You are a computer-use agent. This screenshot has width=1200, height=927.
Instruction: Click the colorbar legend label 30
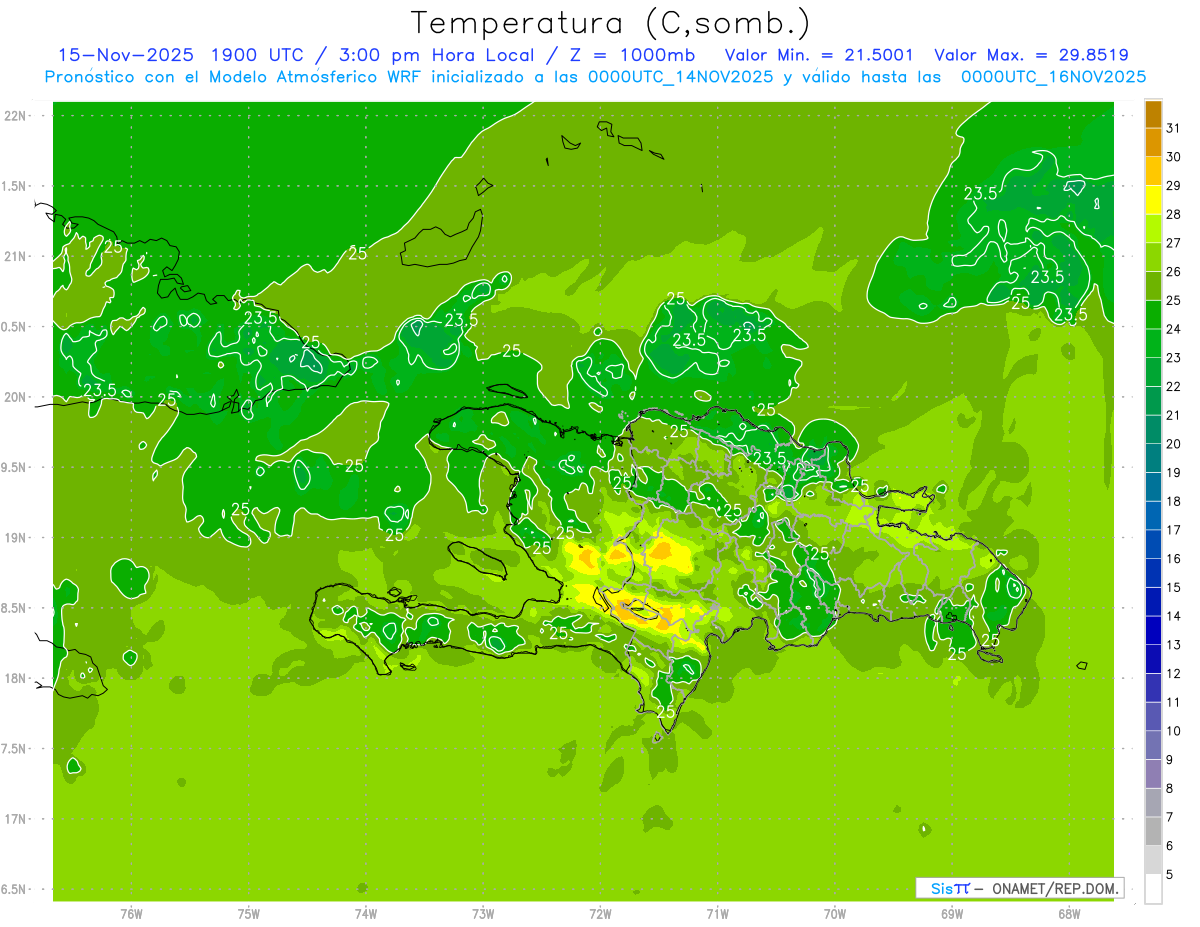tap(1174, 157)
